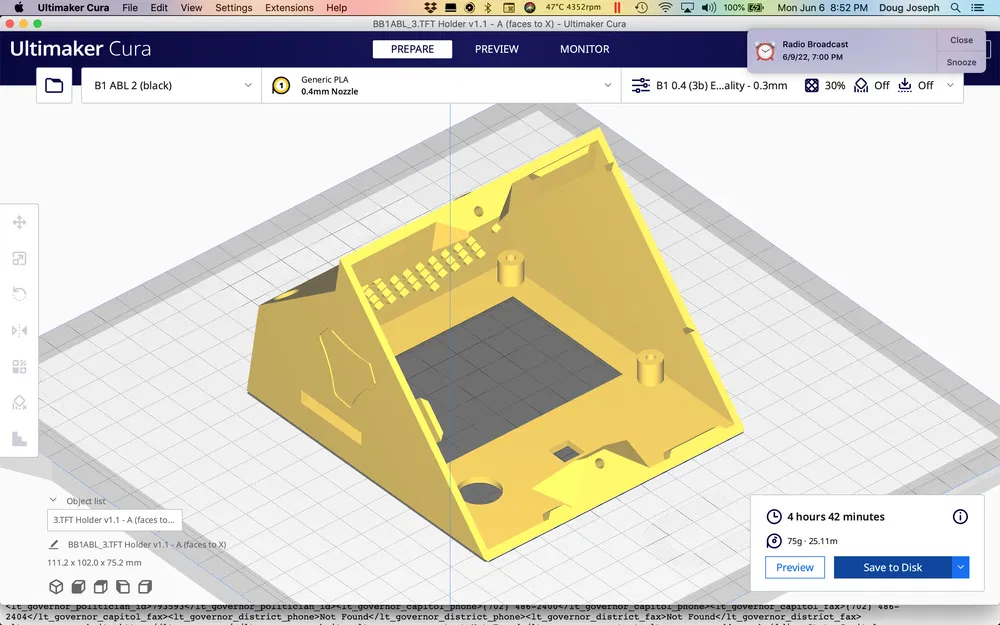Select 3.TFT Holder v1.1 object list item
Screen dimensions: 1000x625
(x=115, y=520)
